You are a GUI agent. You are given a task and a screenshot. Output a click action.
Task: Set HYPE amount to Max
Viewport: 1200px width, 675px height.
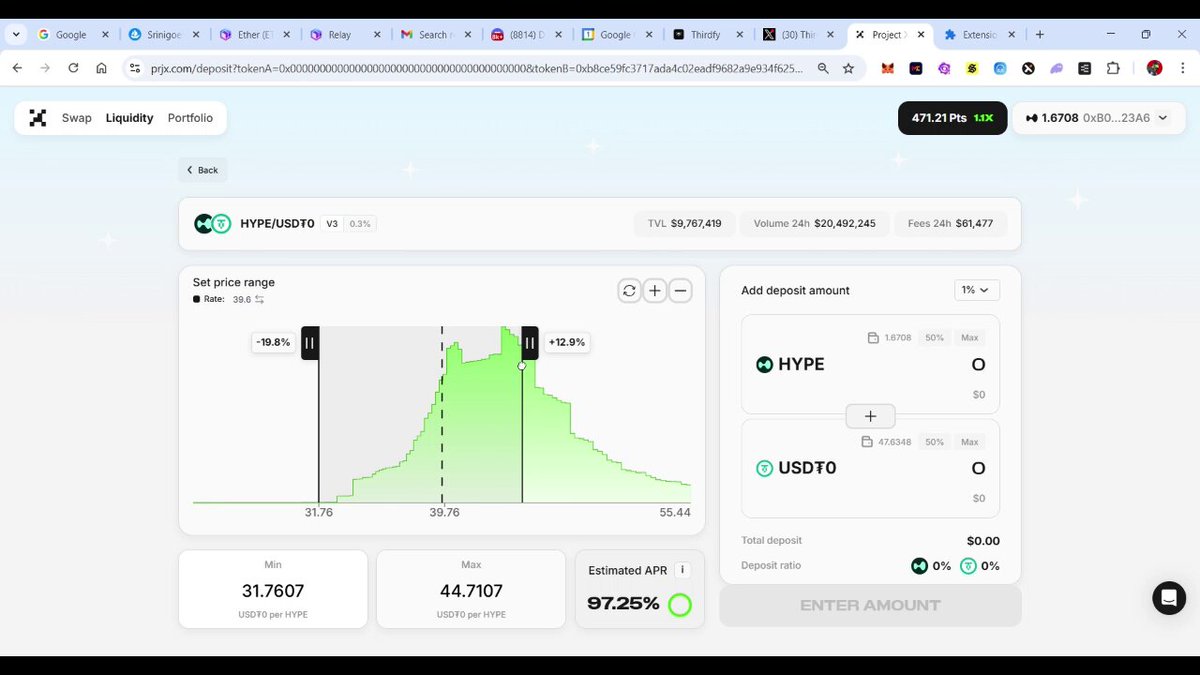click(969, 338)
